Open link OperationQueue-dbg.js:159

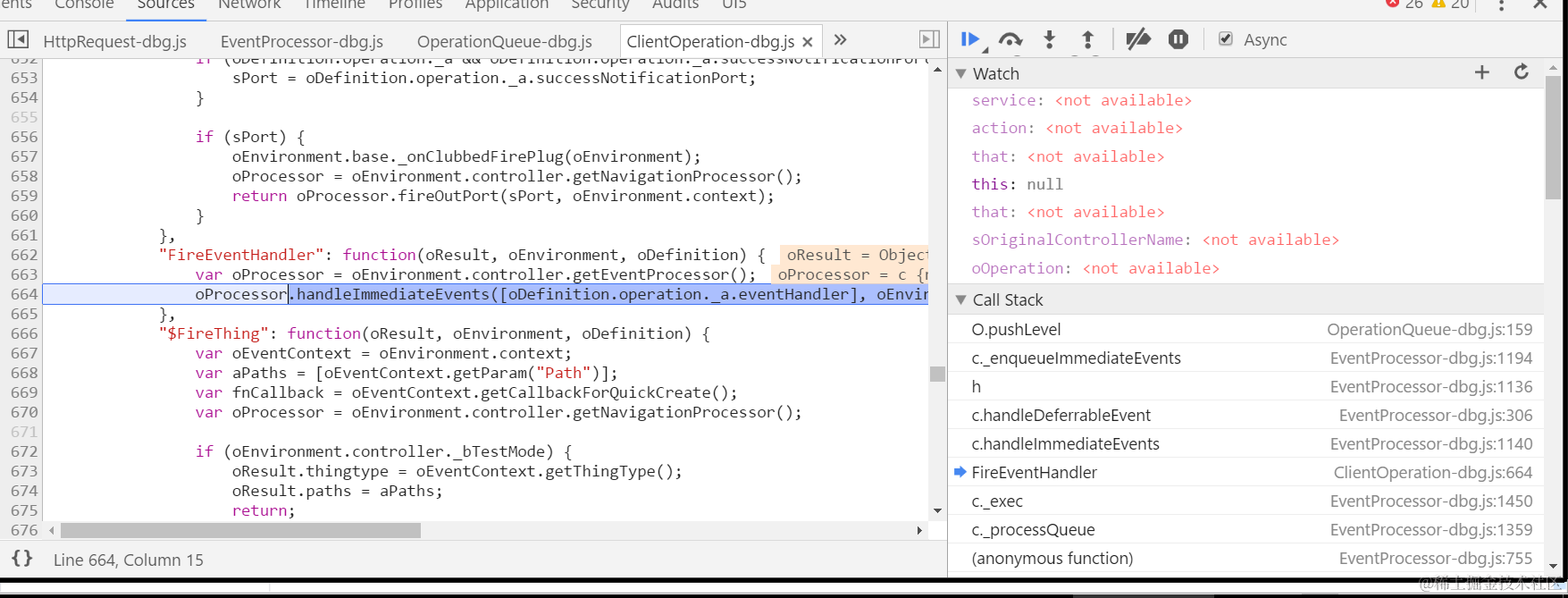pyautogui.click(x=1430, y=329)
